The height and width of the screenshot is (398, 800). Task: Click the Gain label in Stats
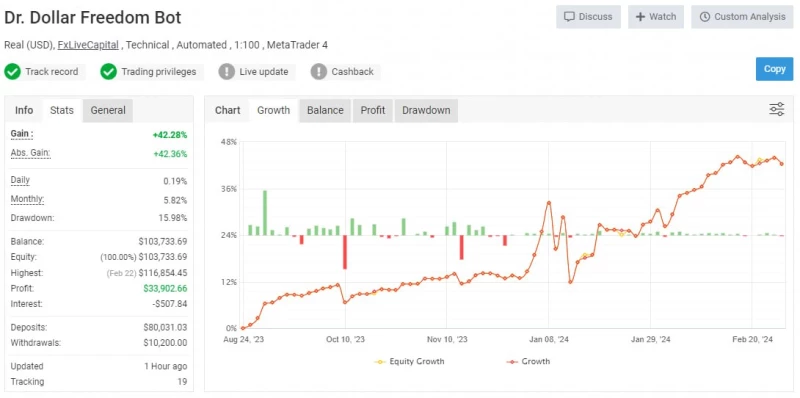22,134
